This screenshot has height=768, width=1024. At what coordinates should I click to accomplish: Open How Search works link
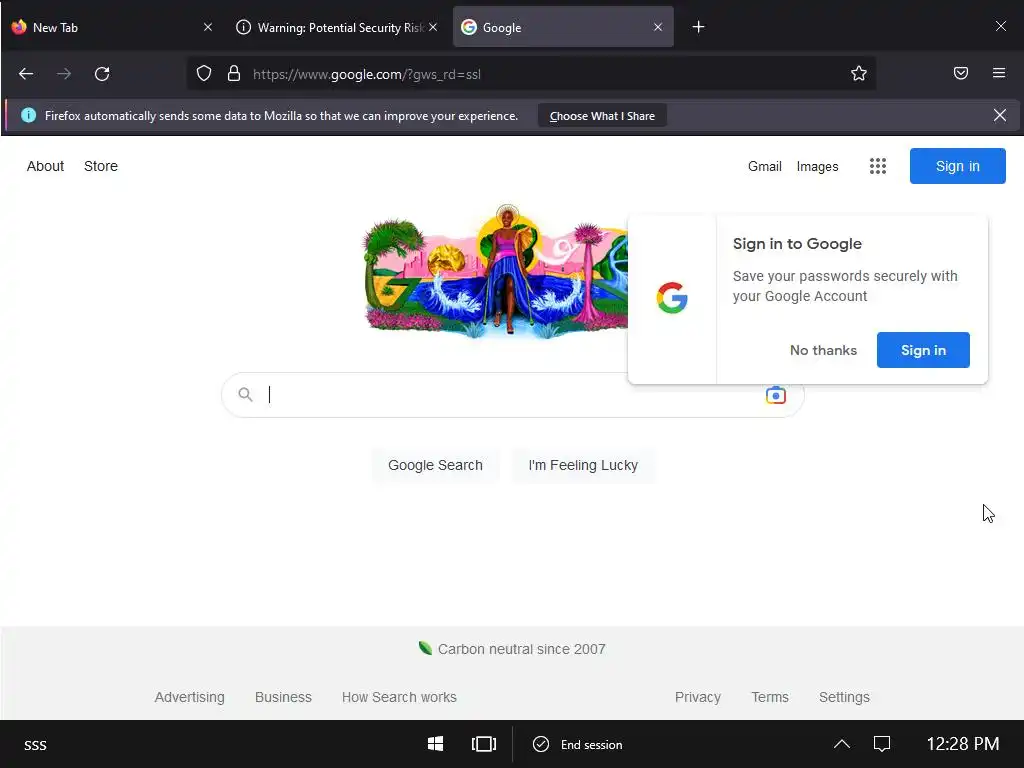pos(399,697)
